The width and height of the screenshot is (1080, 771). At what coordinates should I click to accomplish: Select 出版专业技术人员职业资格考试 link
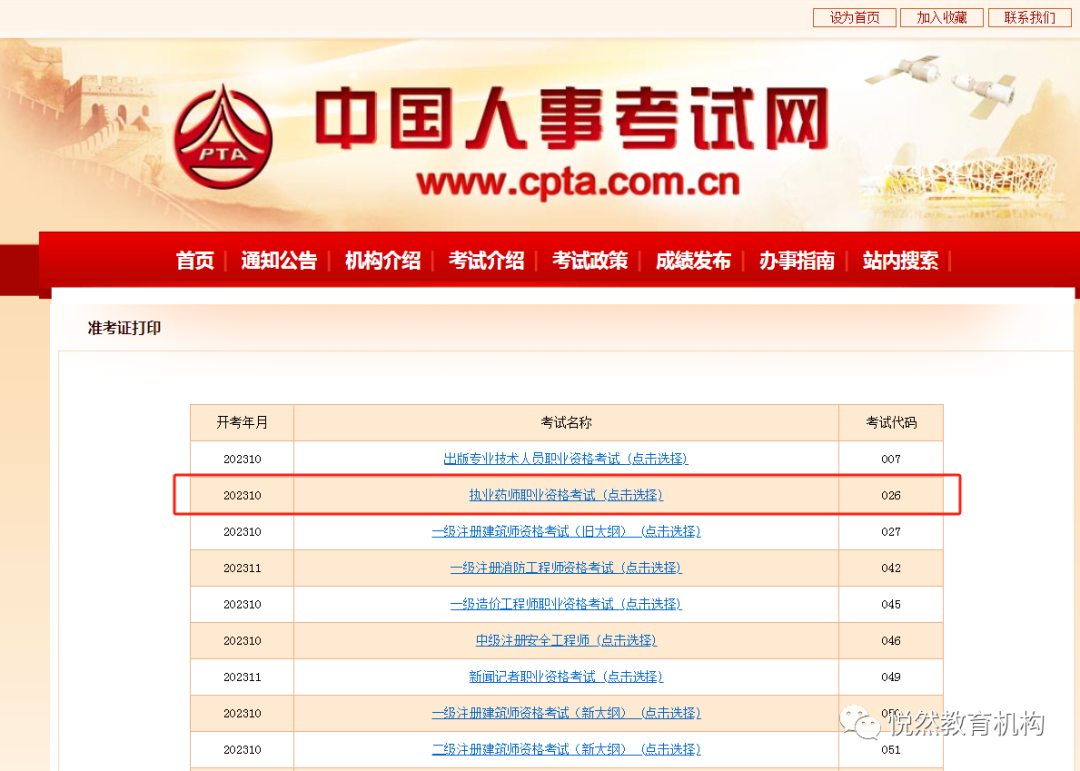click(x=566, y=459)
